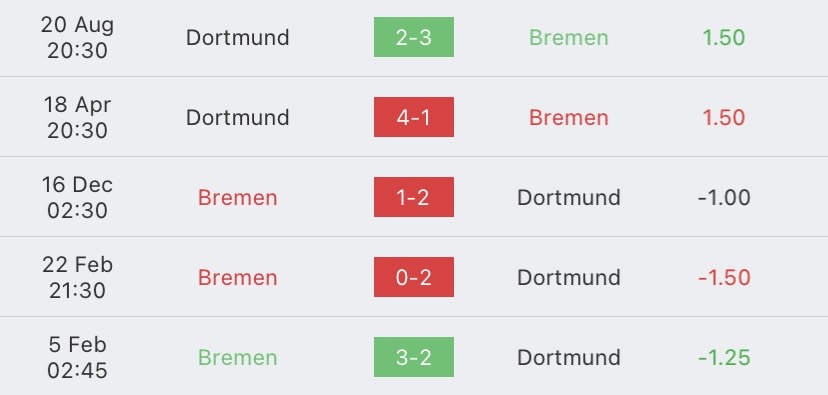Click green Bremen in 20 Aug match
This screenshot has width=828, height=395.
(569, 37)
